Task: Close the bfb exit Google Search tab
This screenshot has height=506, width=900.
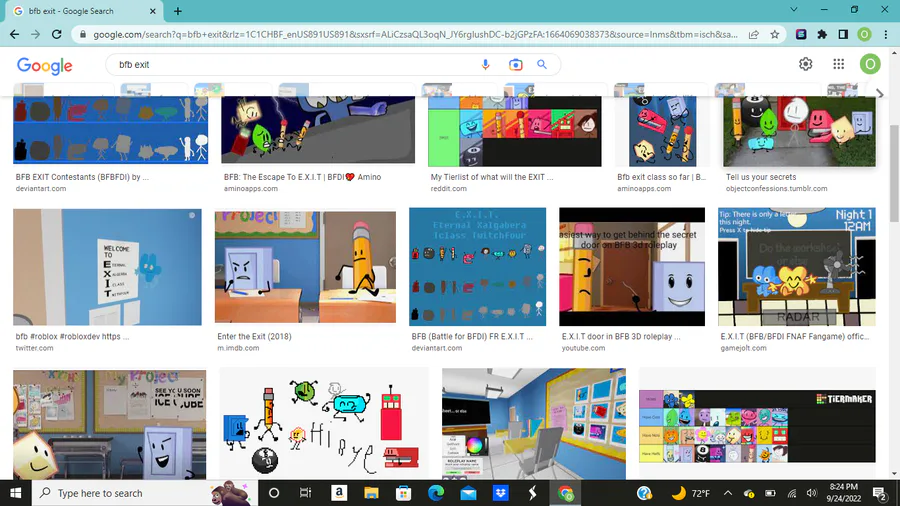Action: tap(153, 11)
